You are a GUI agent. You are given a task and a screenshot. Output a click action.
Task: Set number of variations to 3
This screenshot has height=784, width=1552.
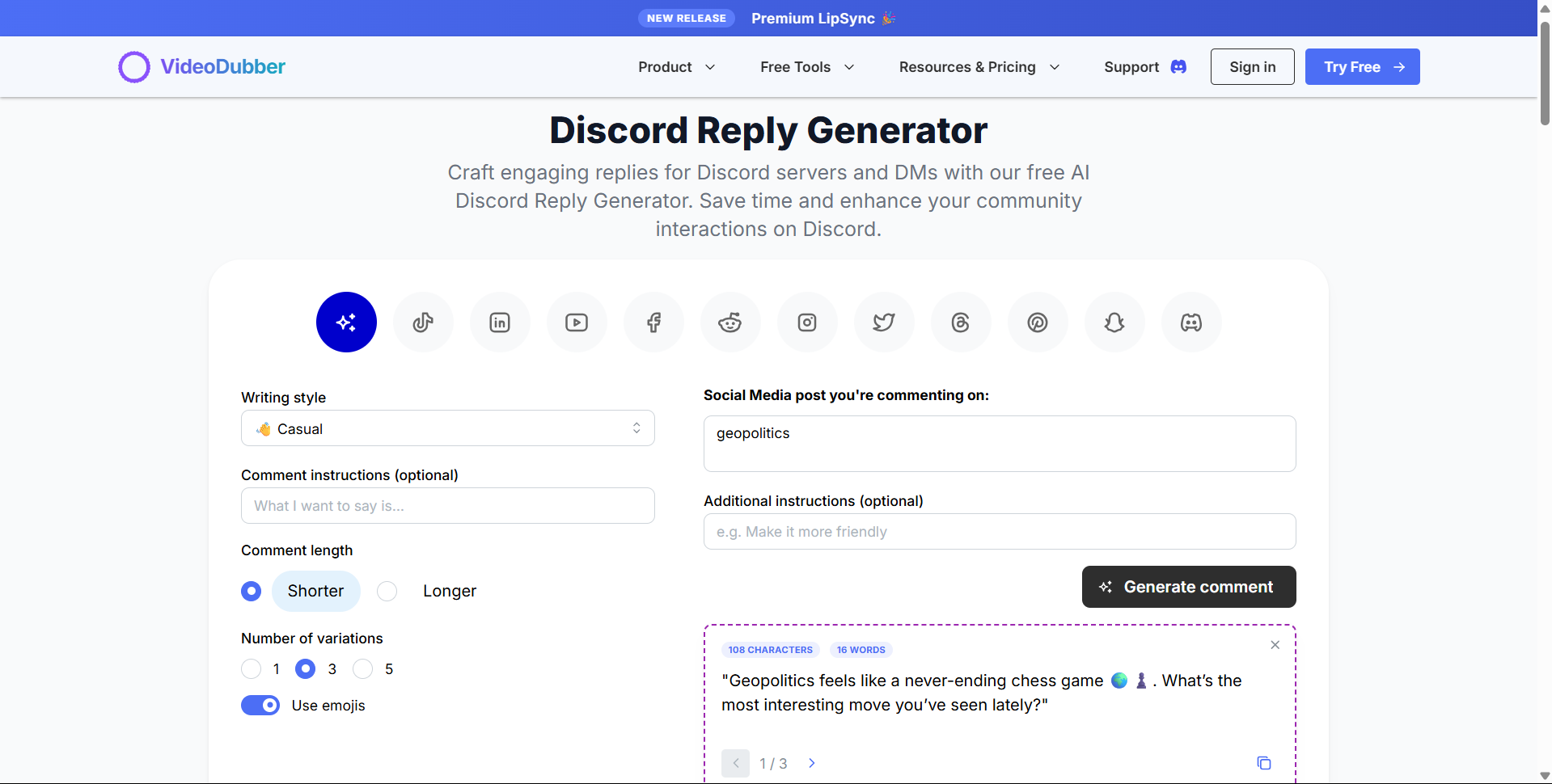[306, 669]
